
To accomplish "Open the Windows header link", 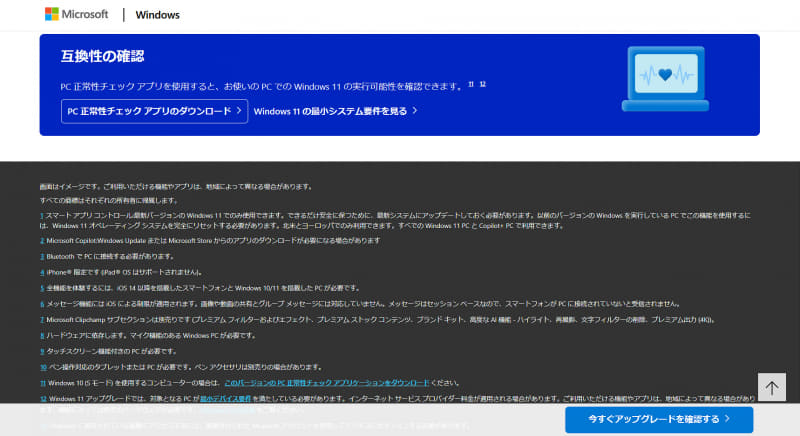I will pos(157,15).
